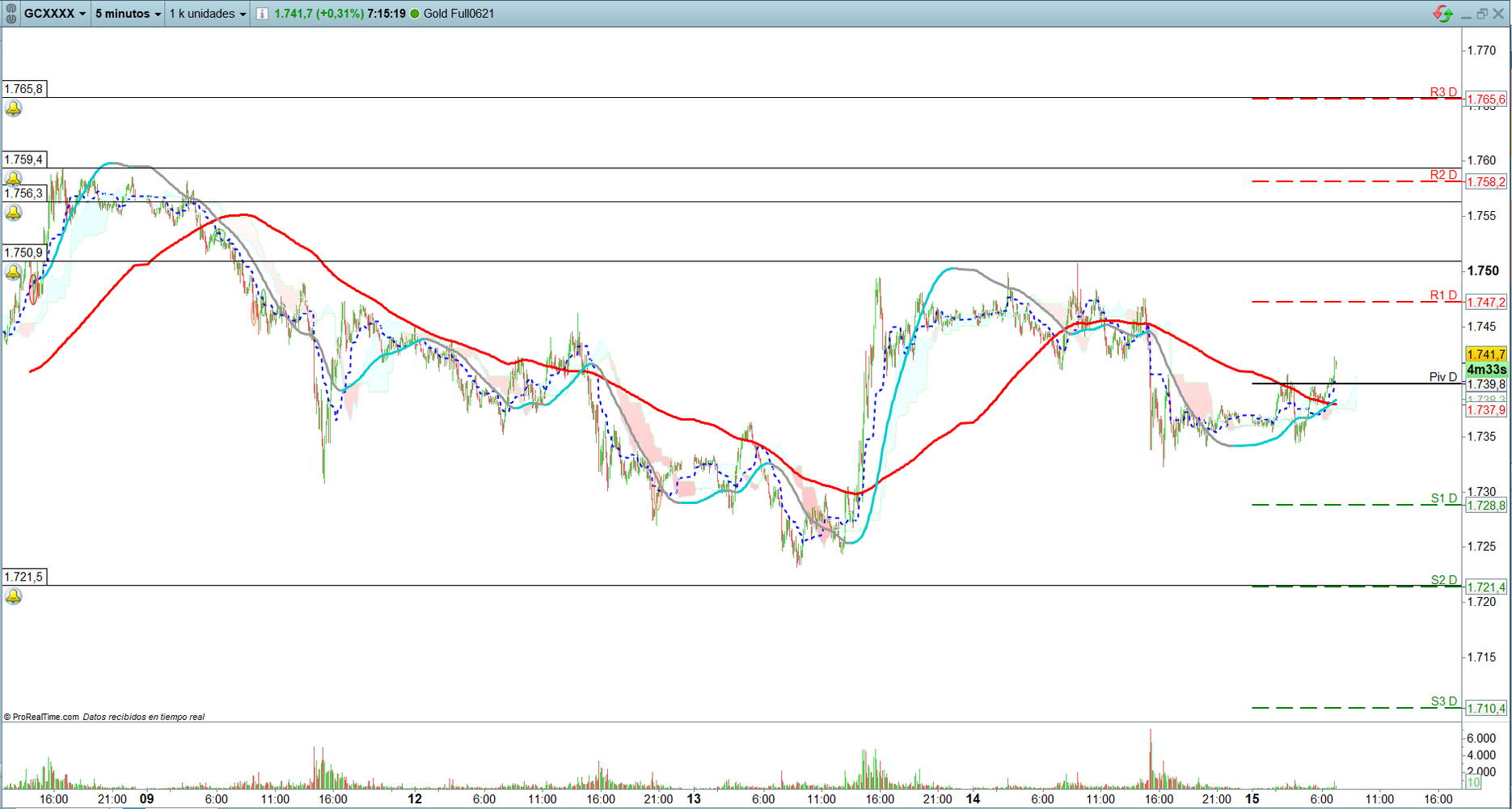
Task: Click the S1 D pivot label
Action: [1443, 498]
